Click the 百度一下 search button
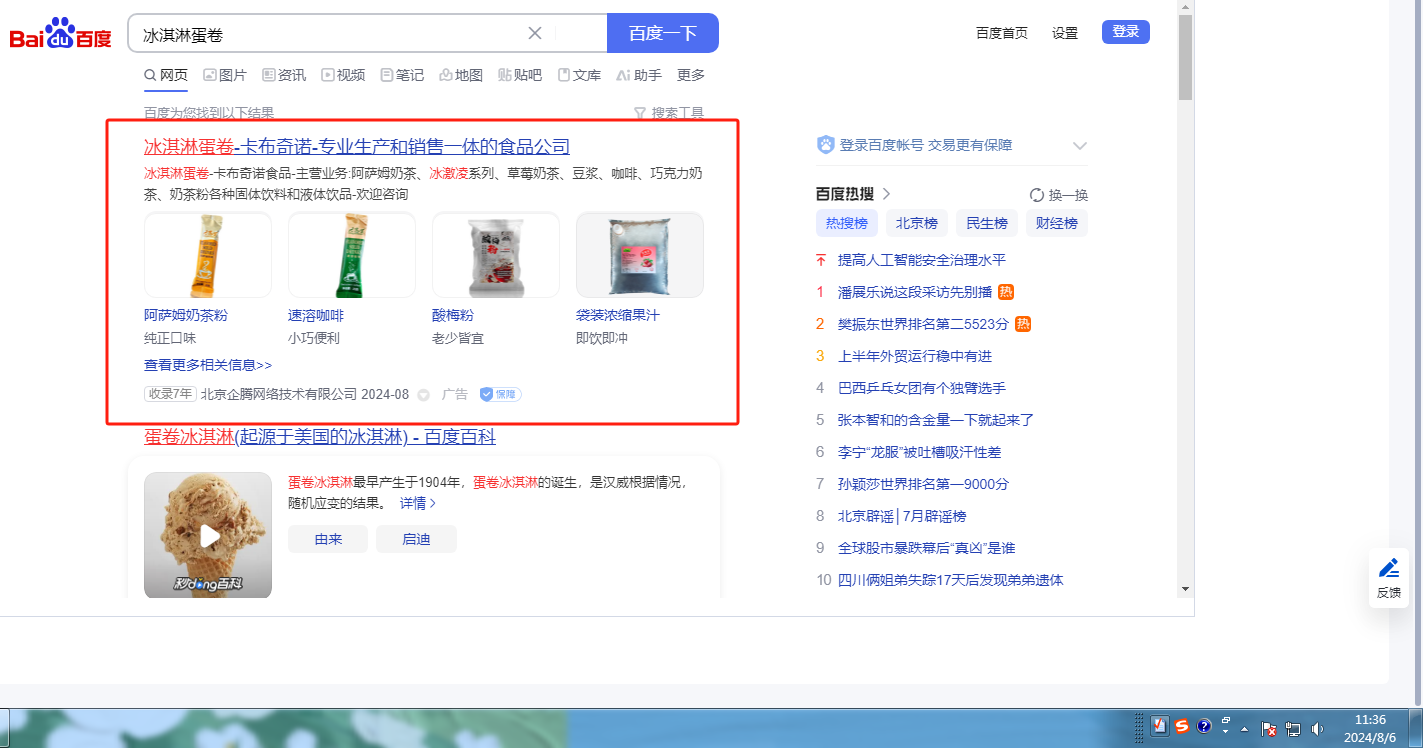 pyautogui.click(x=663, y=33)
